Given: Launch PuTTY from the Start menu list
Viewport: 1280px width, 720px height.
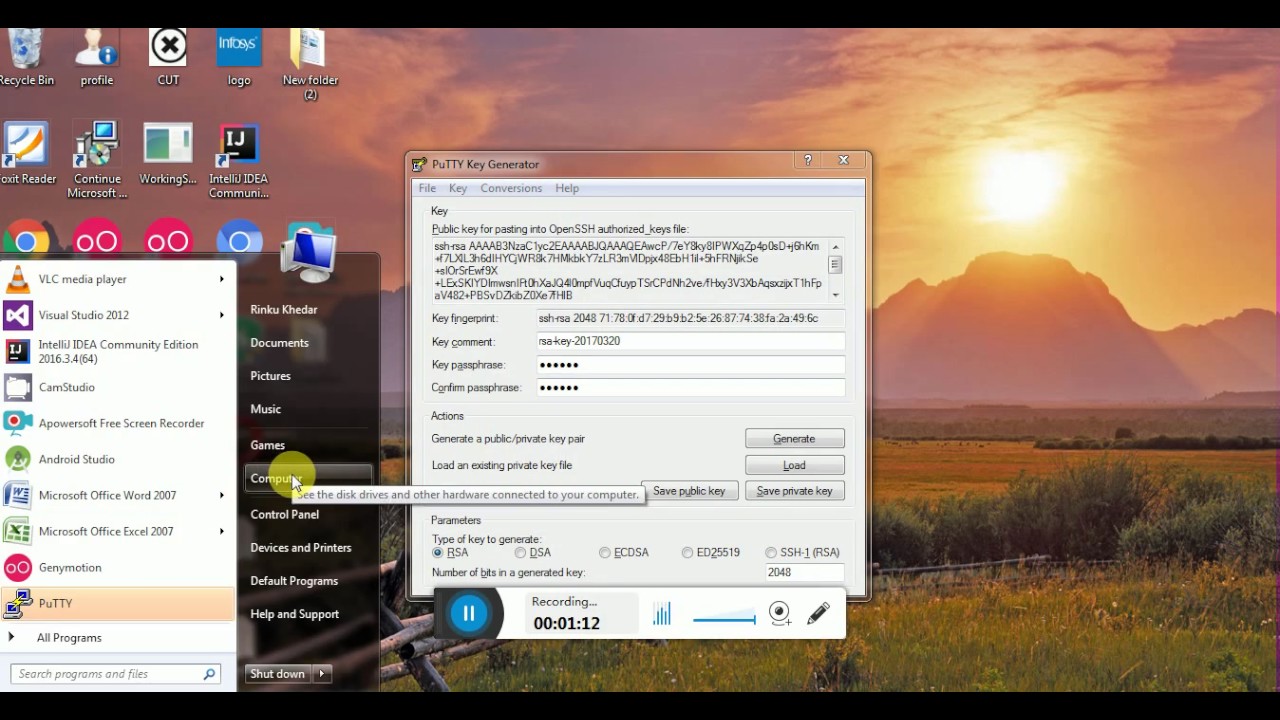Looking at the screenshot, I should tap(117, 603).
